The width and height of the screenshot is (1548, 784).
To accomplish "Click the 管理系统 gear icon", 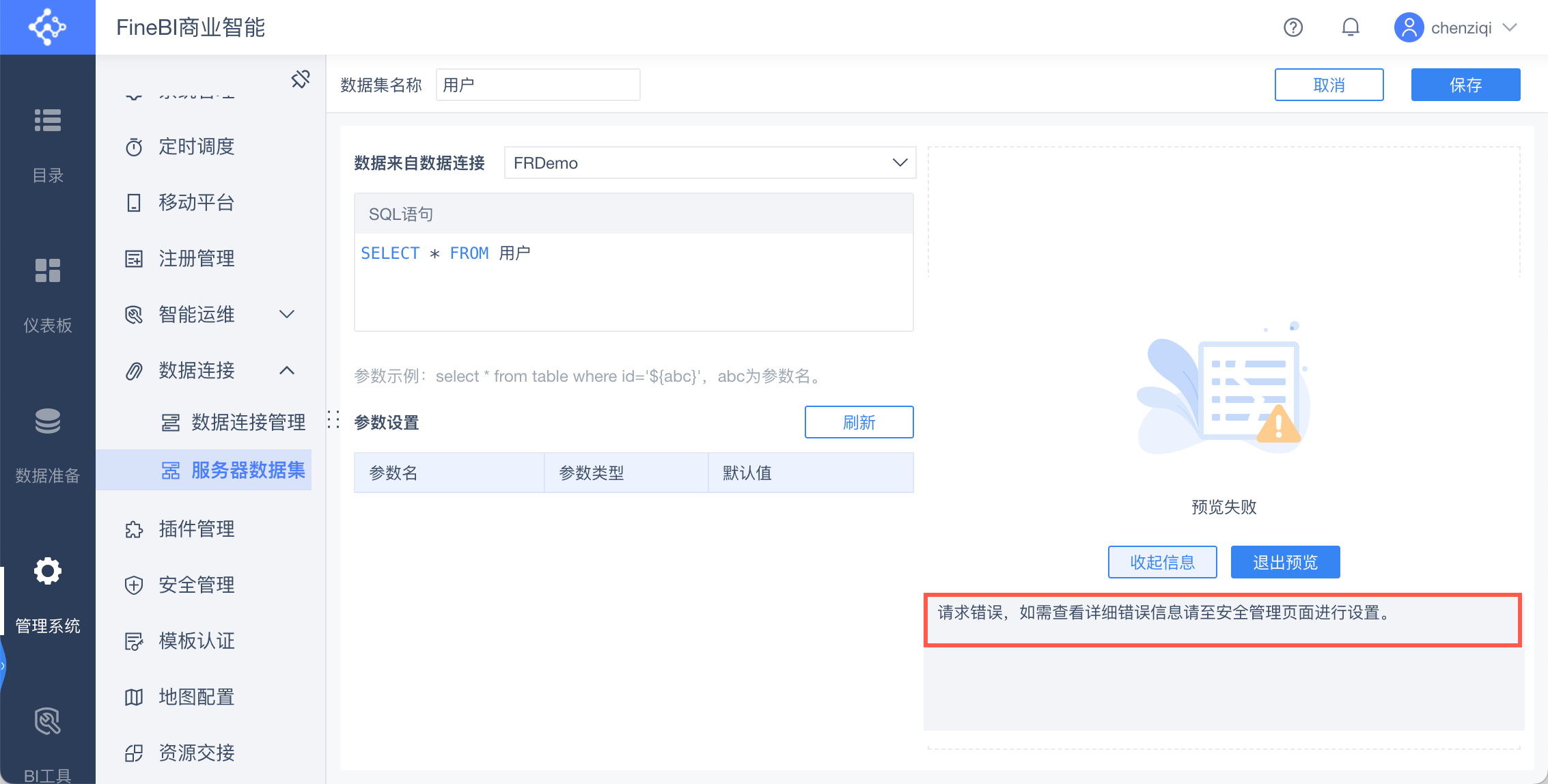I will pos(48,571).
